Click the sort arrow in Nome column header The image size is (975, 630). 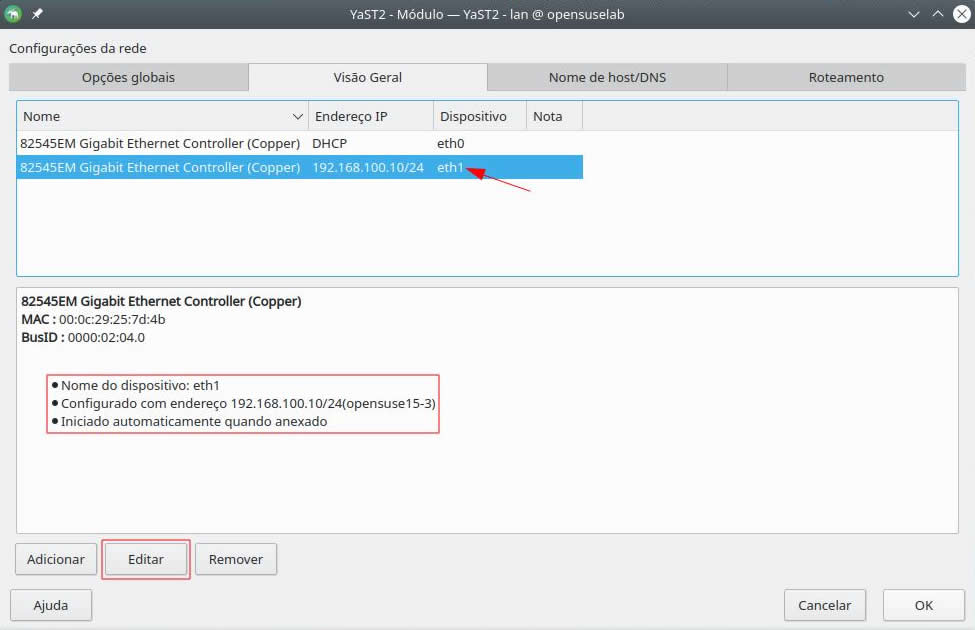pos(297,117)
